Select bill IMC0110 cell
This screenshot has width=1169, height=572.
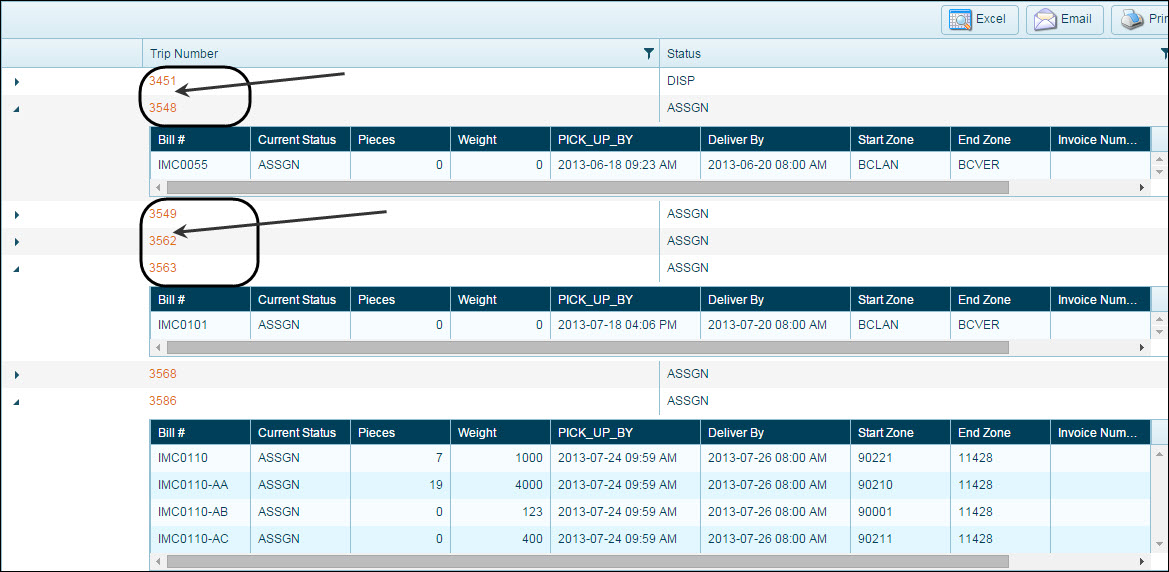[201, 458]
